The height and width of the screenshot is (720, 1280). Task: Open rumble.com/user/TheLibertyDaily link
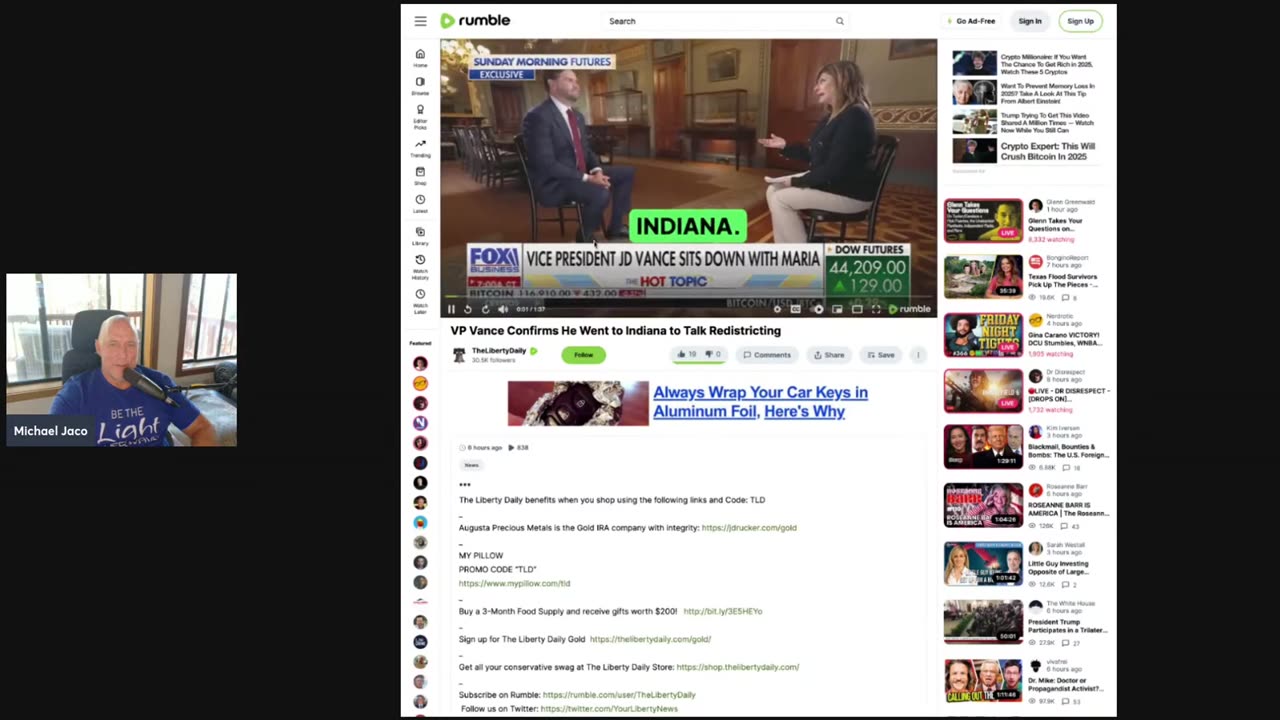pos(619,695)
